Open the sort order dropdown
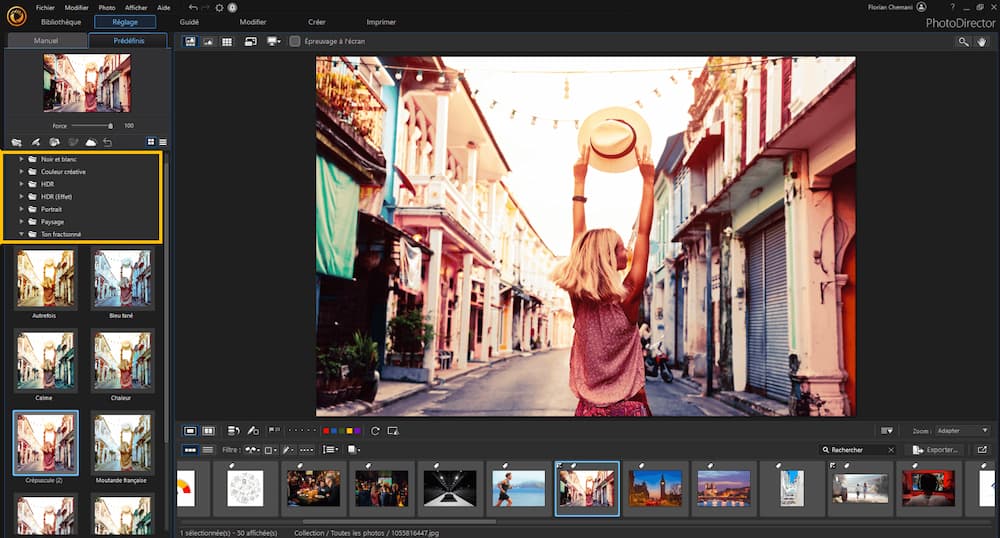This screenshot has width=1000, height=538. (330, 449)
